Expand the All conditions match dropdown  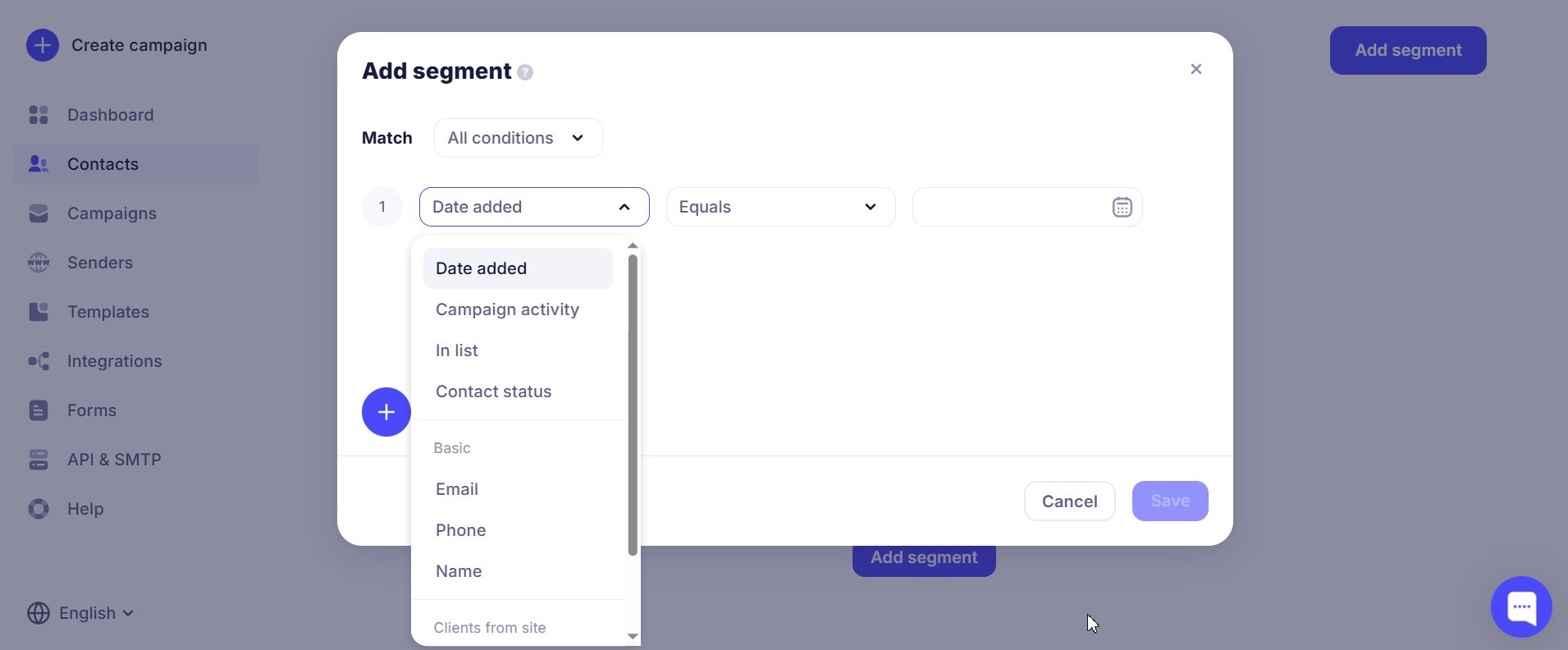pos(518,138)
